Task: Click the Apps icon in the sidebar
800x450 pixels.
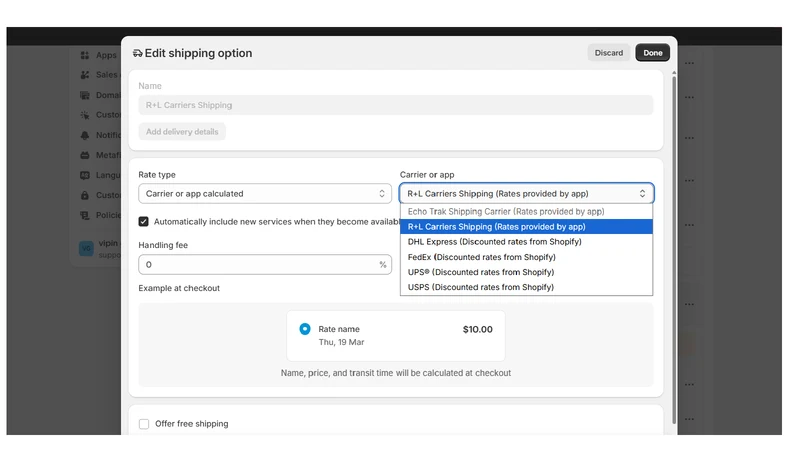Action: 85,55
